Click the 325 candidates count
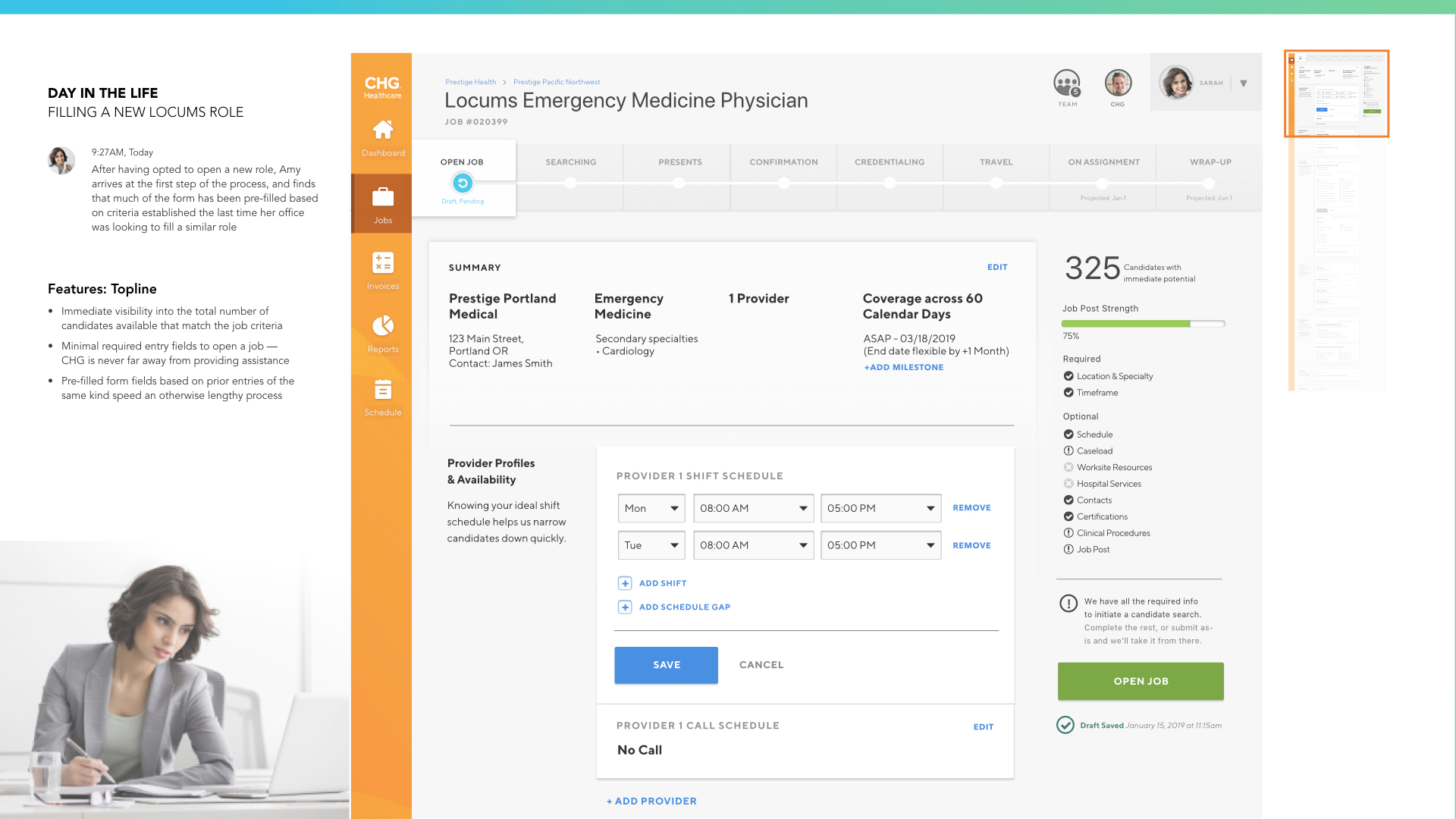 click(1092, 268)
